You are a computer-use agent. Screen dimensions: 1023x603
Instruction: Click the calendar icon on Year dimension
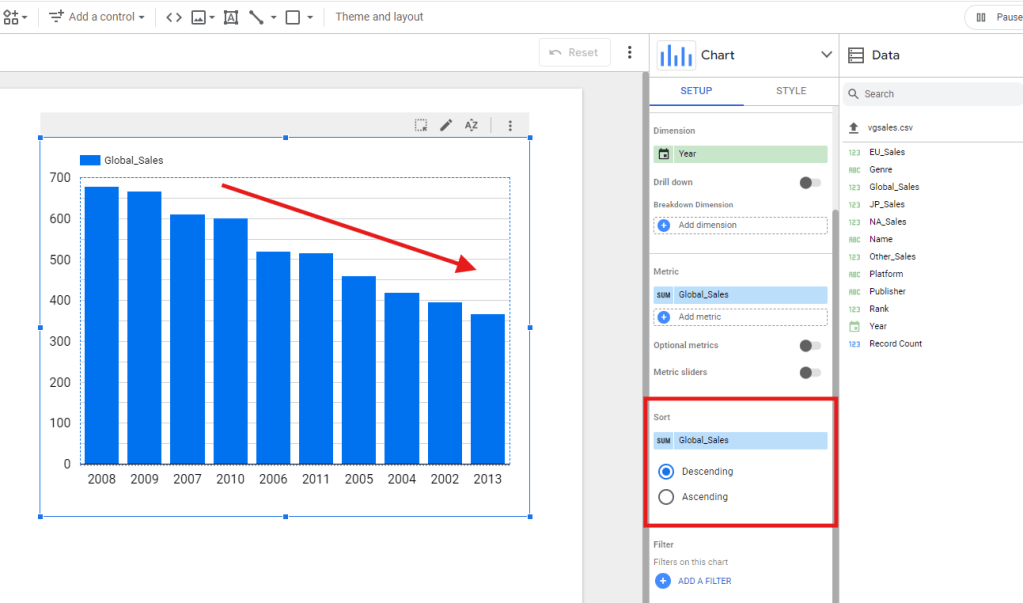(x=664, y=154)
